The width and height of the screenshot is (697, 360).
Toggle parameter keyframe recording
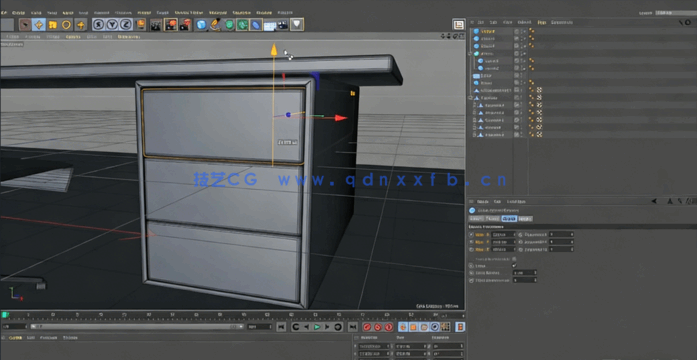(x=435, y=327)
